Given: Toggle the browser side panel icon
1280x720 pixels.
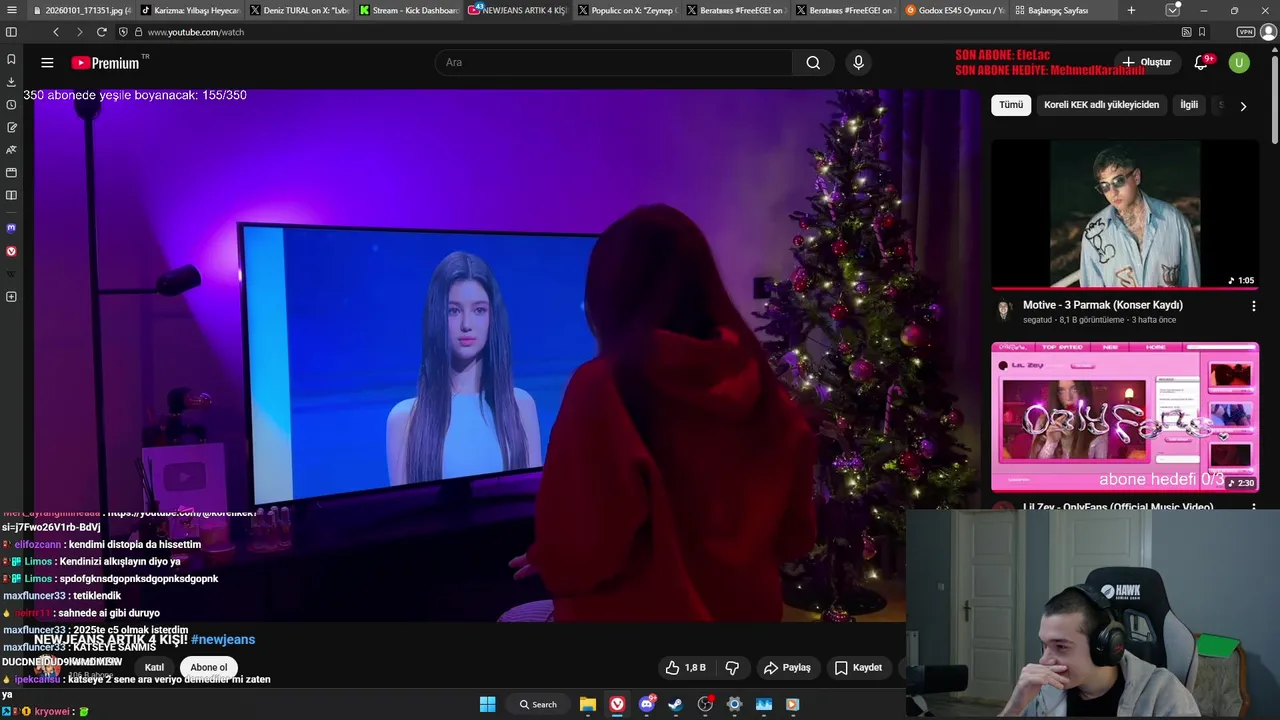Looking at the screenshot, I should click(11, 32).
